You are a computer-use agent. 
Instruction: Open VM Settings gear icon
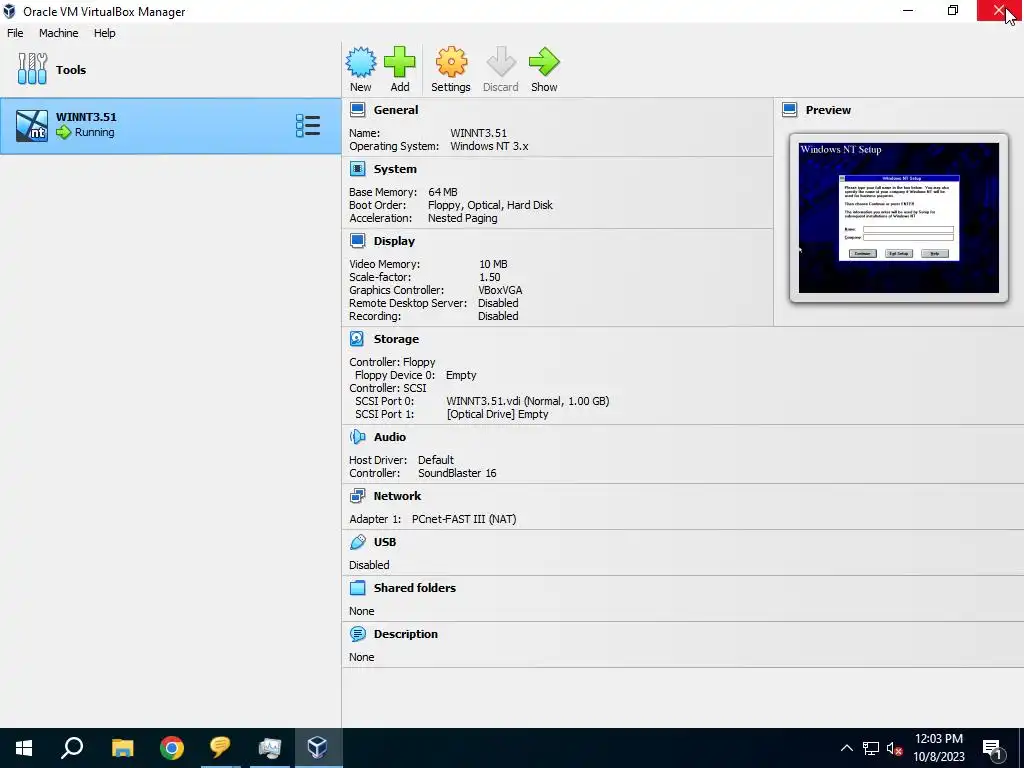[x=451, y=62]
